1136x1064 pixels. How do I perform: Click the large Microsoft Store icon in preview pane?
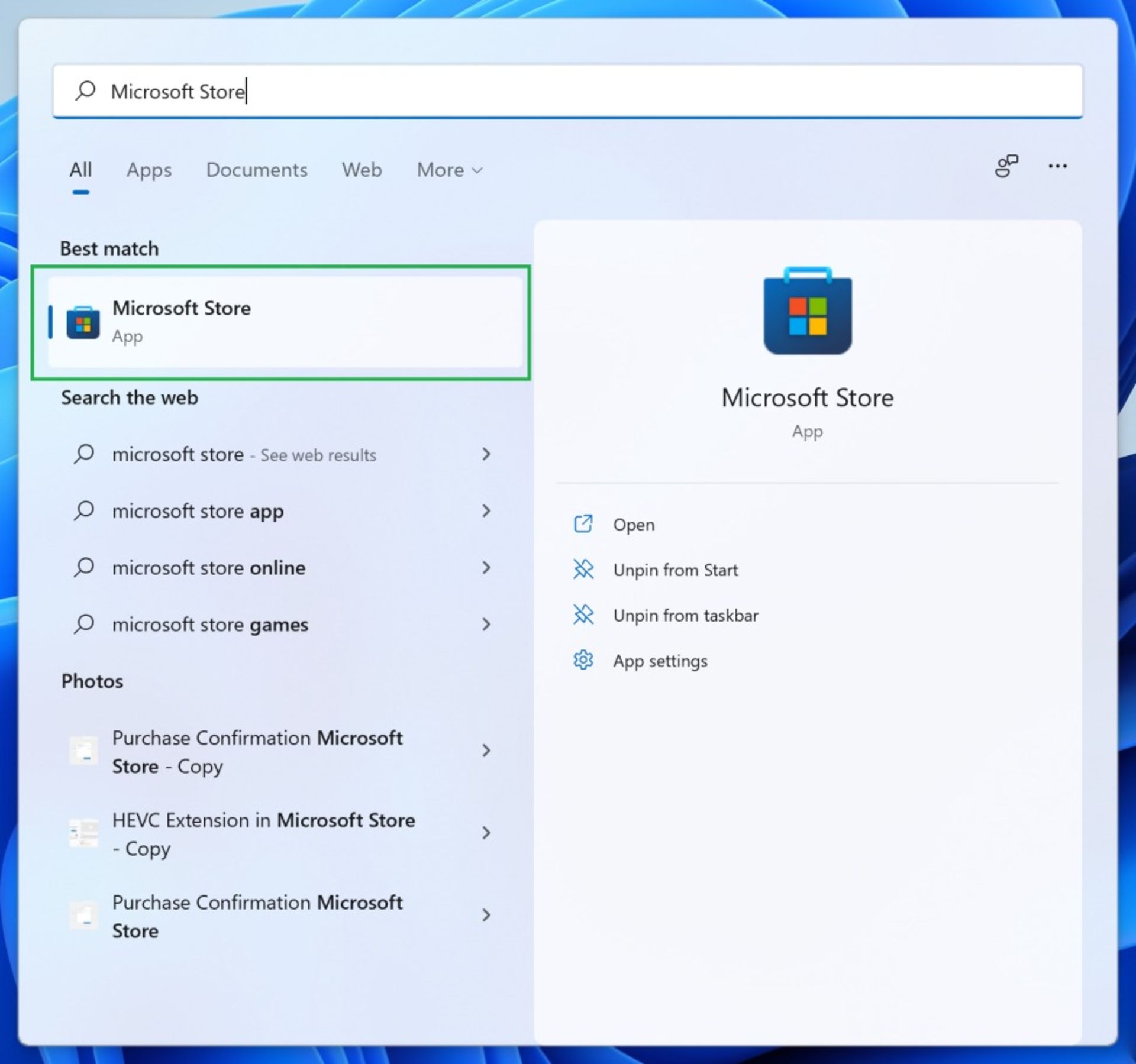pos(807,312)
